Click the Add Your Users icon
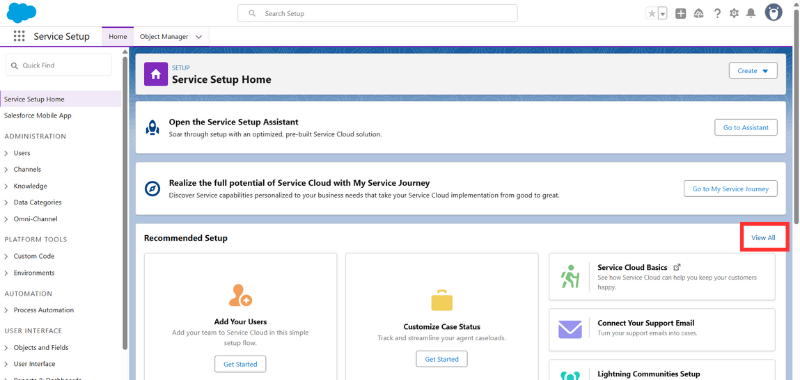Image resolution: width=800 pixels, height=380 pixels. click(x=240, y=295)
